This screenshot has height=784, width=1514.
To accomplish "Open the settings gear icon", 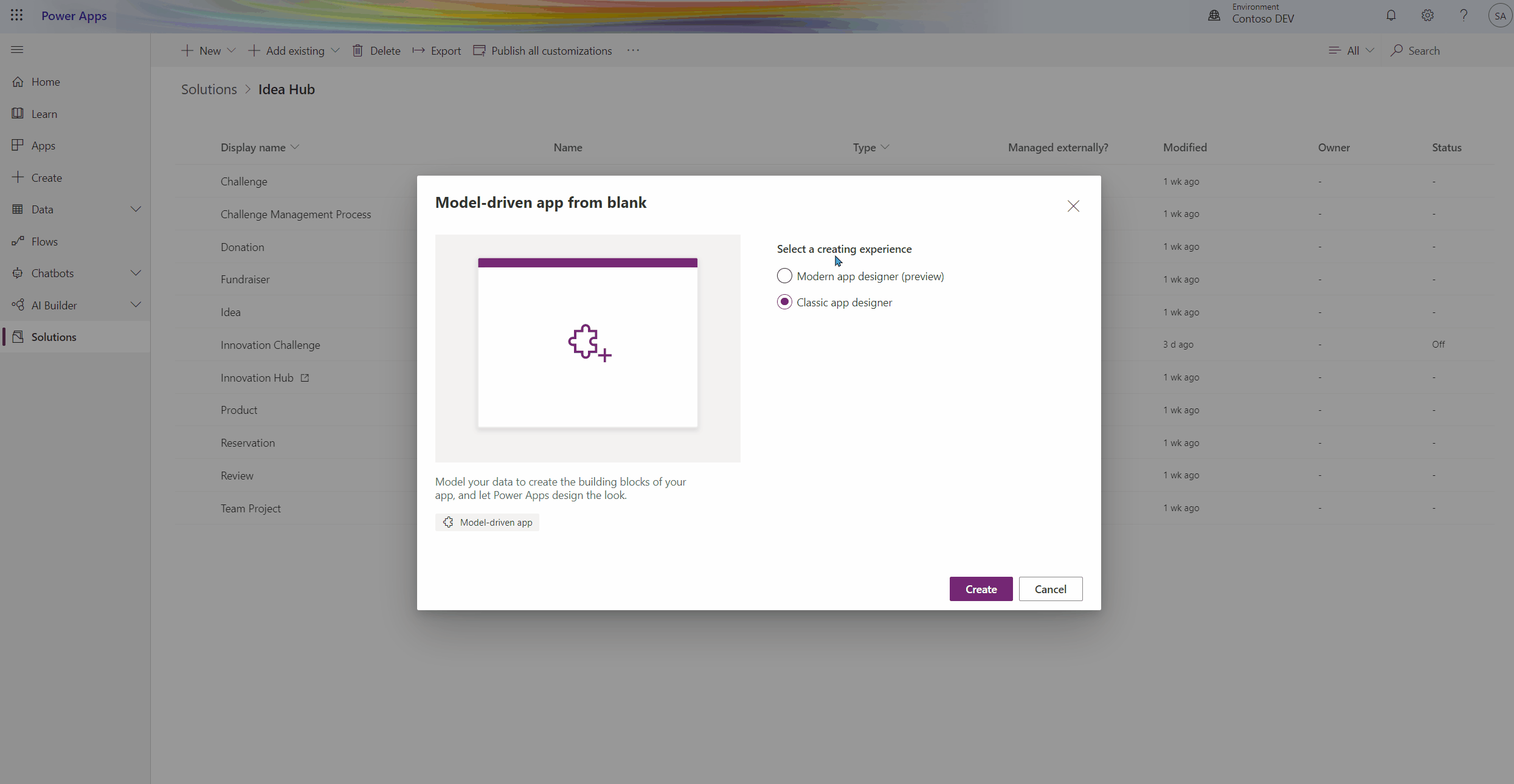I will pos(1427,16).
